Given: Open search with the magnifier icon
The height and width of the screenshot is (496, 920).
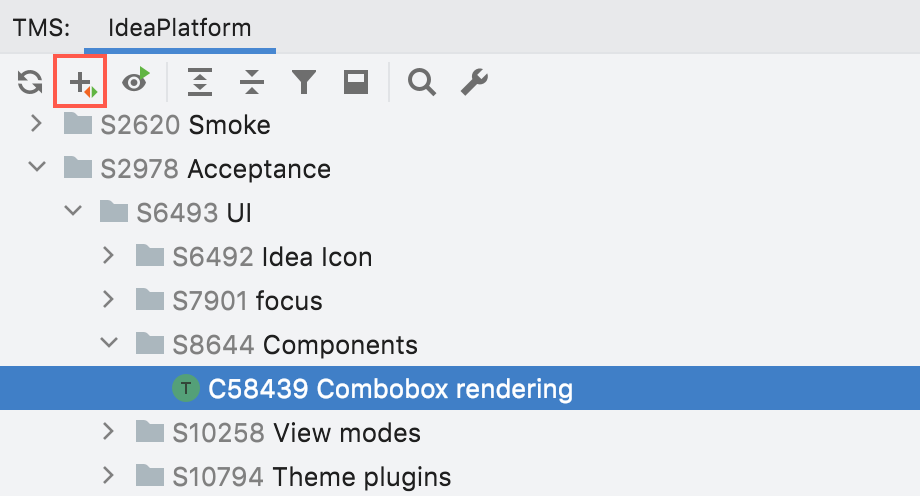Looking at the screenshot, I should pyautogui.click(x=422, y=84).
